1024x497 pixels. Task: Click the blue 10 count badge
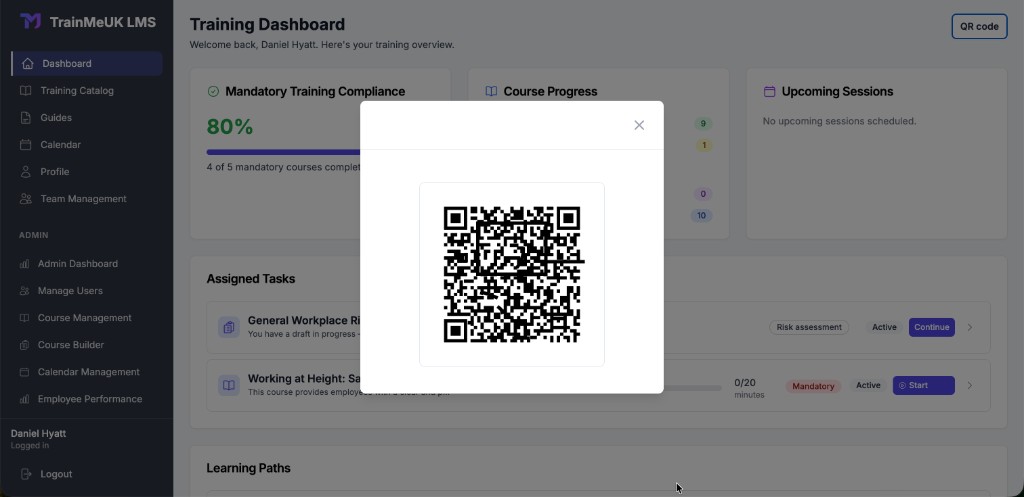point(701,216)
